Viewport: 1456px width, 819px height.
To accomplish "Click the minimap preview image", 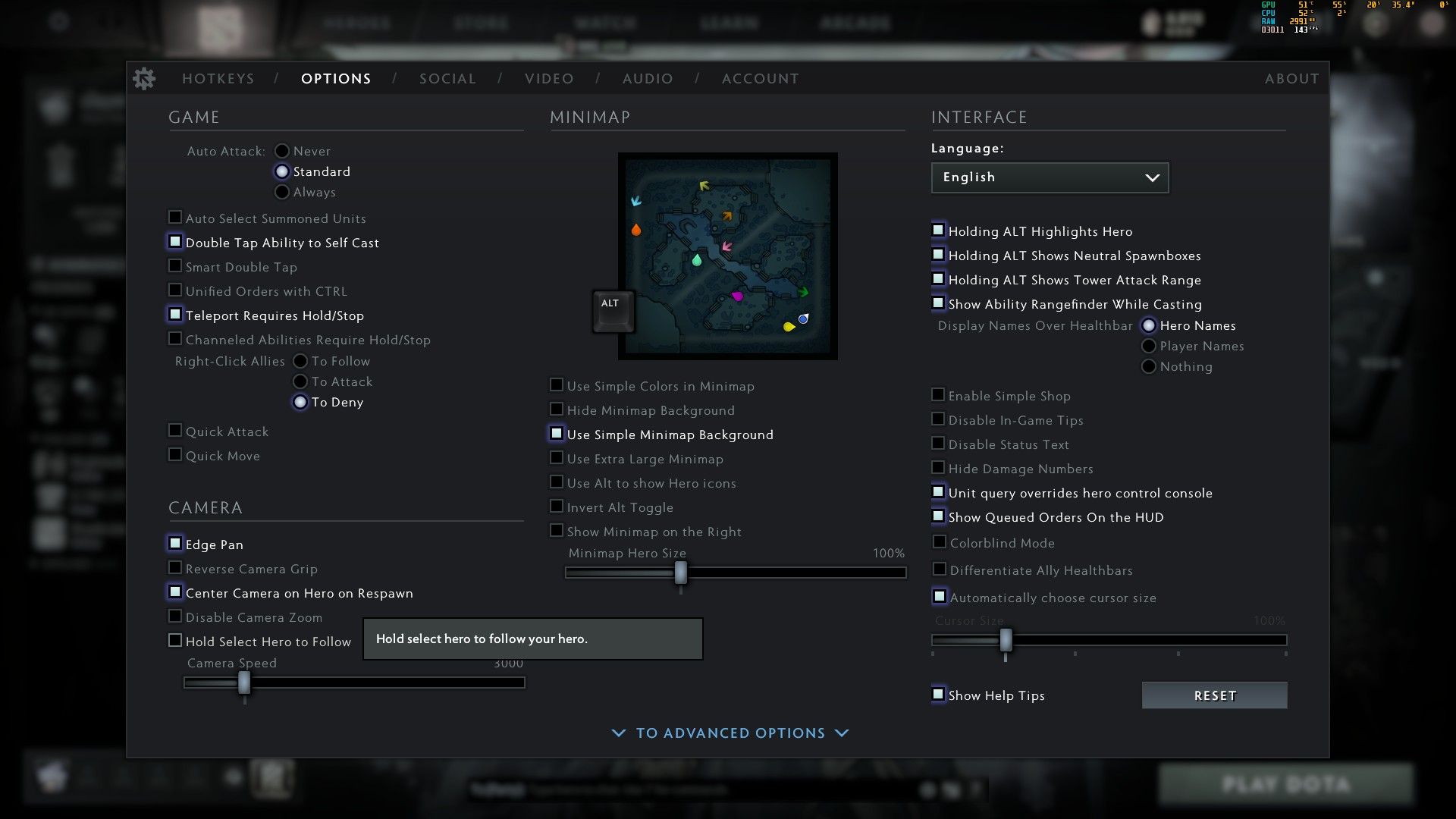I will coord(728,255).
